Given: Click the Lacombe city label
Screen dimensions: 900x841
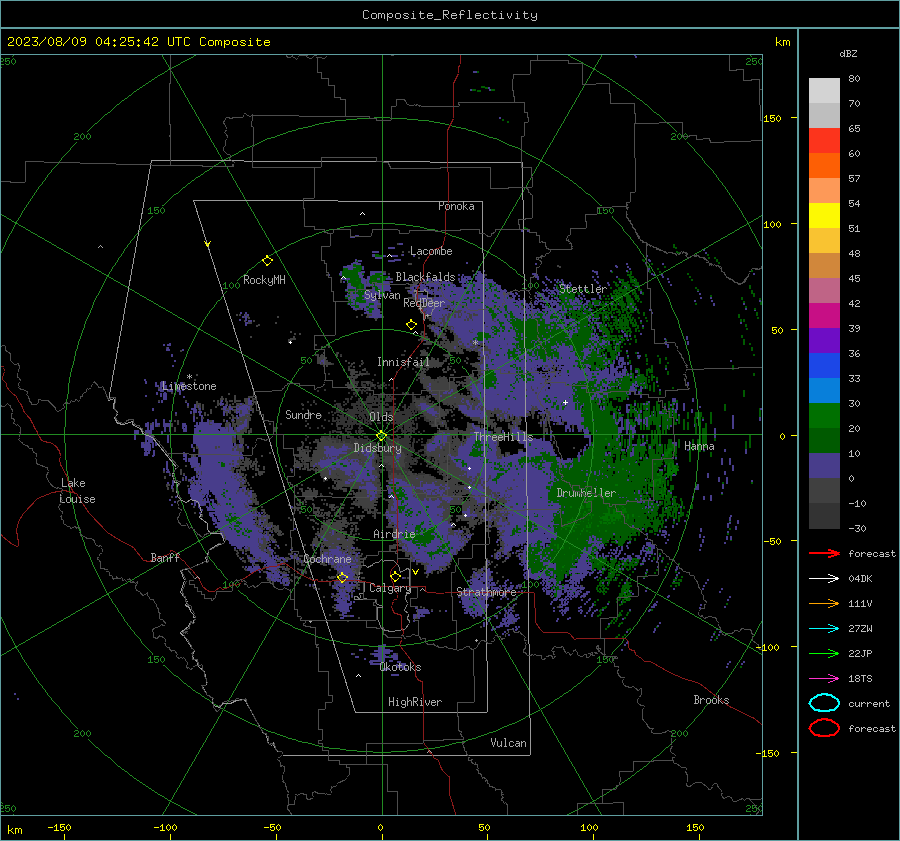Looking at the screenshot, I should point(431,251).
